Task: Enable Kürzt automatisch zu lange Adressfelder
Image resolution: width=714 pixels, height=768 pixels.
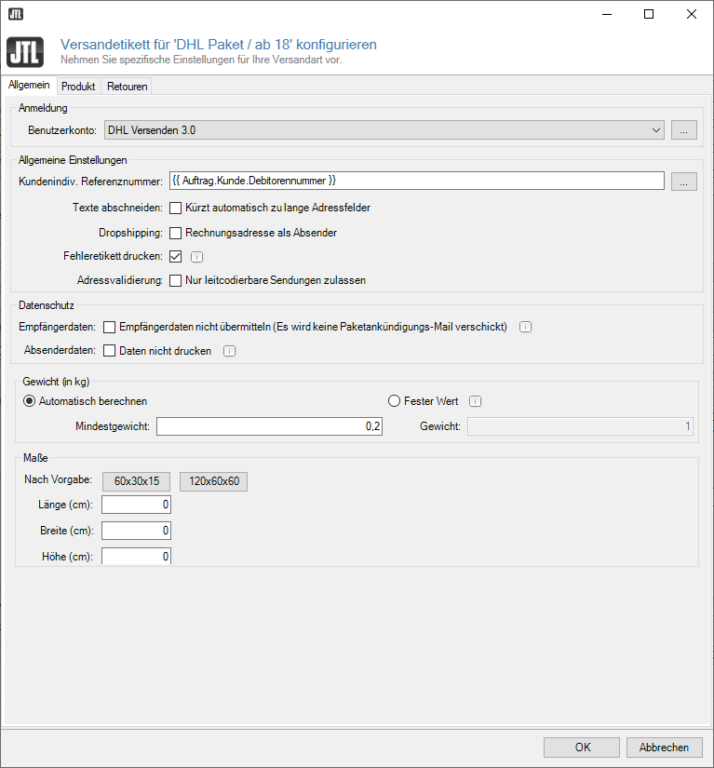Action: pos(175,208)
